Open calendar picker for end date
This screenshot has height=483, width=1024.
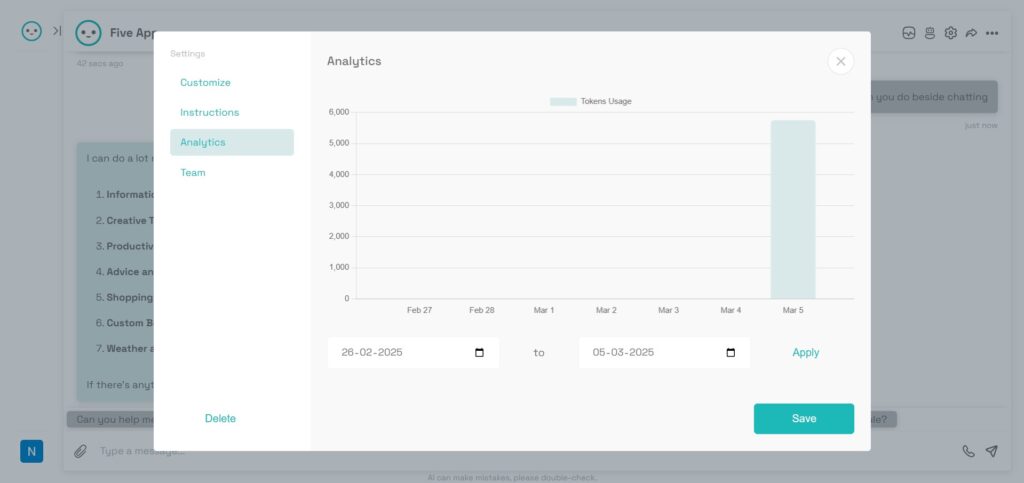731,352
